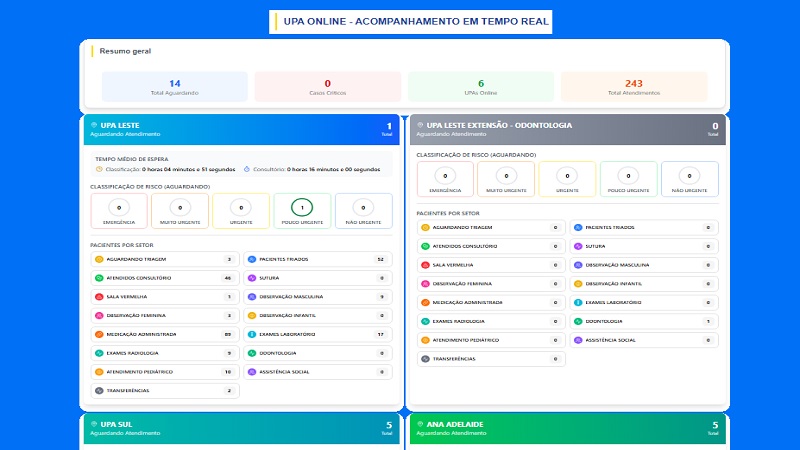Click the Sutura icon in UPA Leste
The image size is (800, 450).
click(252, 278)
